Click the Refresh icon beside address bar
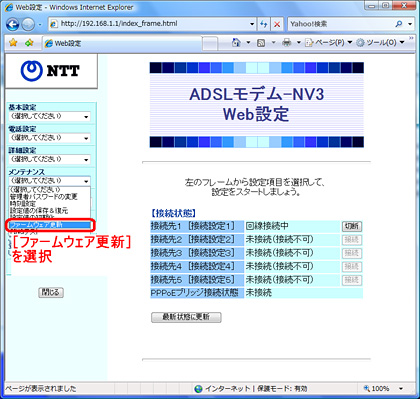 pyautogui.click(x=264, y=24)
